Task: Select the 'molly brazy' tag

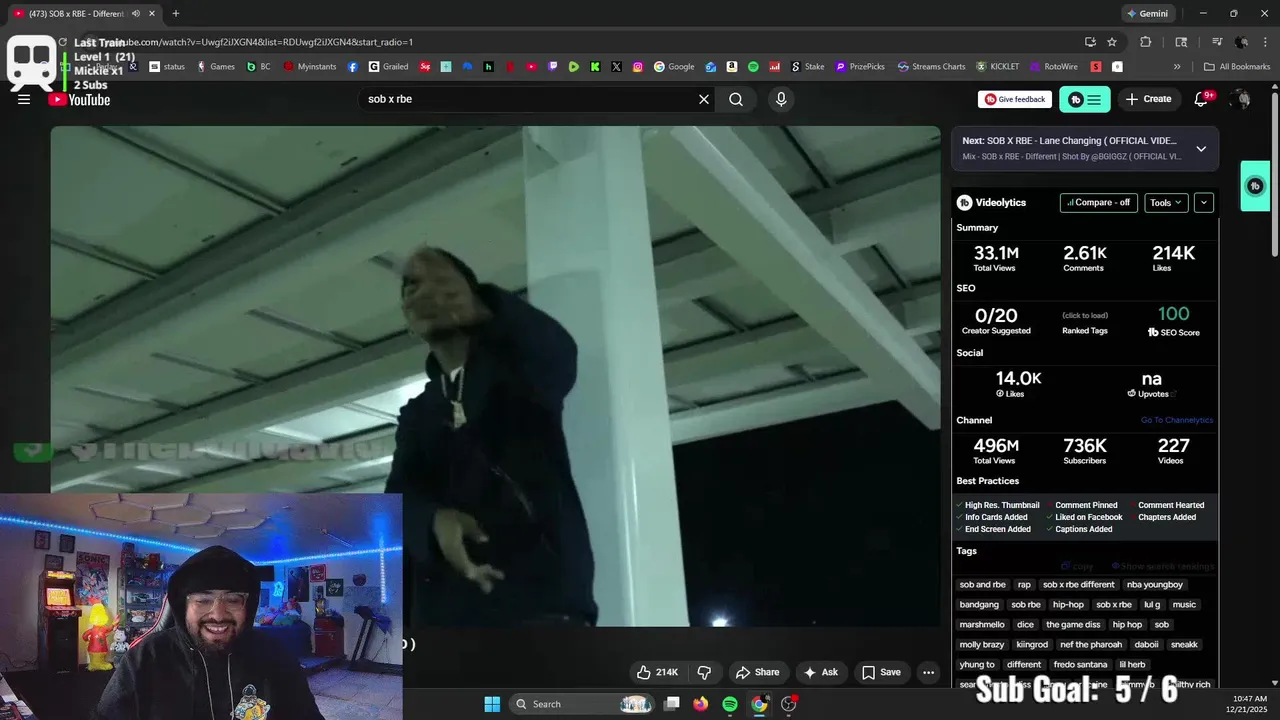Action: pyautogui.click(x=982, y=645)
